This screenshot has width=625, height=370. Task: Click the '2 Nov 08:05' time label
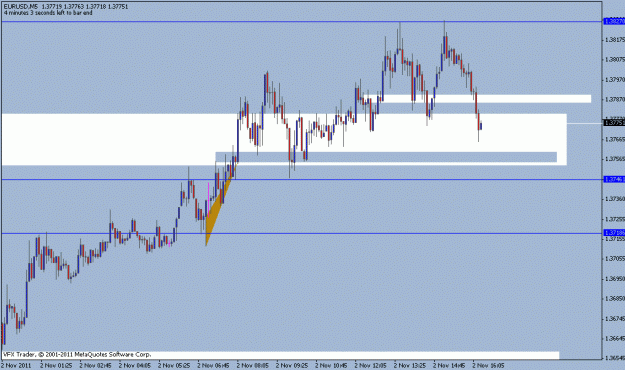253,365
